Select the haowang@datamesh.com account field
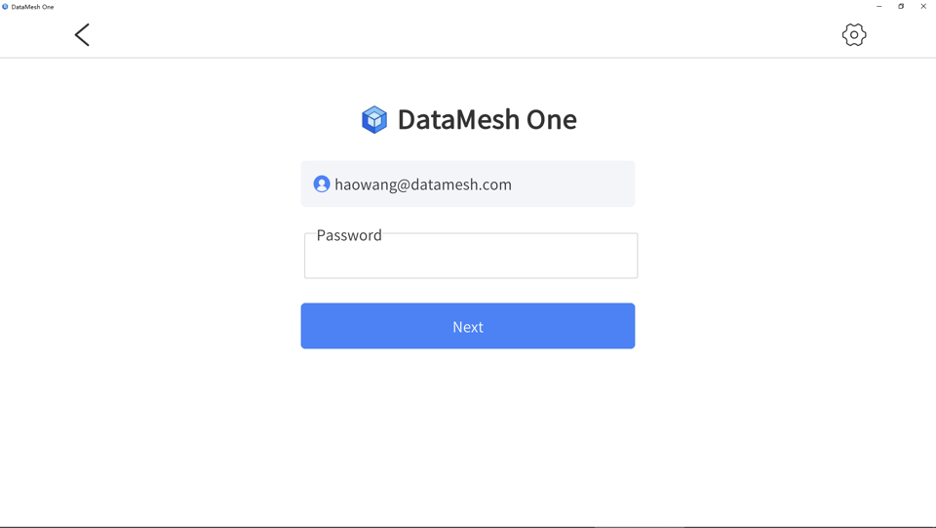 point(468,184)
